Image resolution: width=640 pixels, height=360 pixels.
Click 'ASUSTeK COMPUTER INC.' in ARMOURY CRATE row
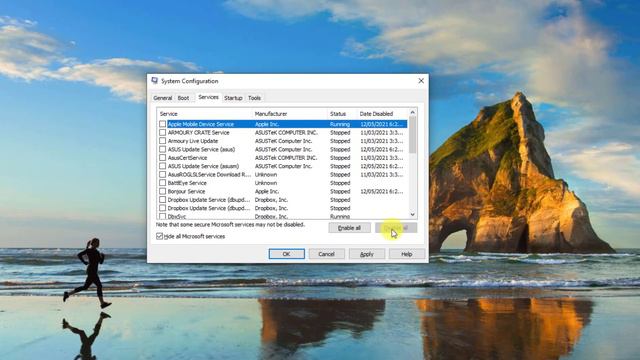tap(286, 133)
